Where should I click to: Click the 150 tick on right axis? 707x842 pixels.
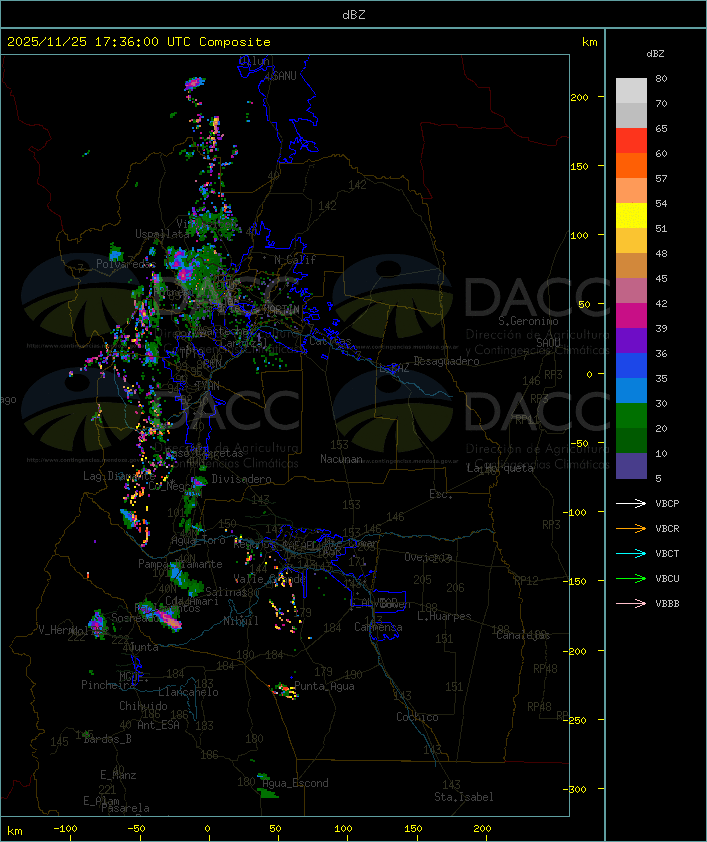[x=579, y=166]
